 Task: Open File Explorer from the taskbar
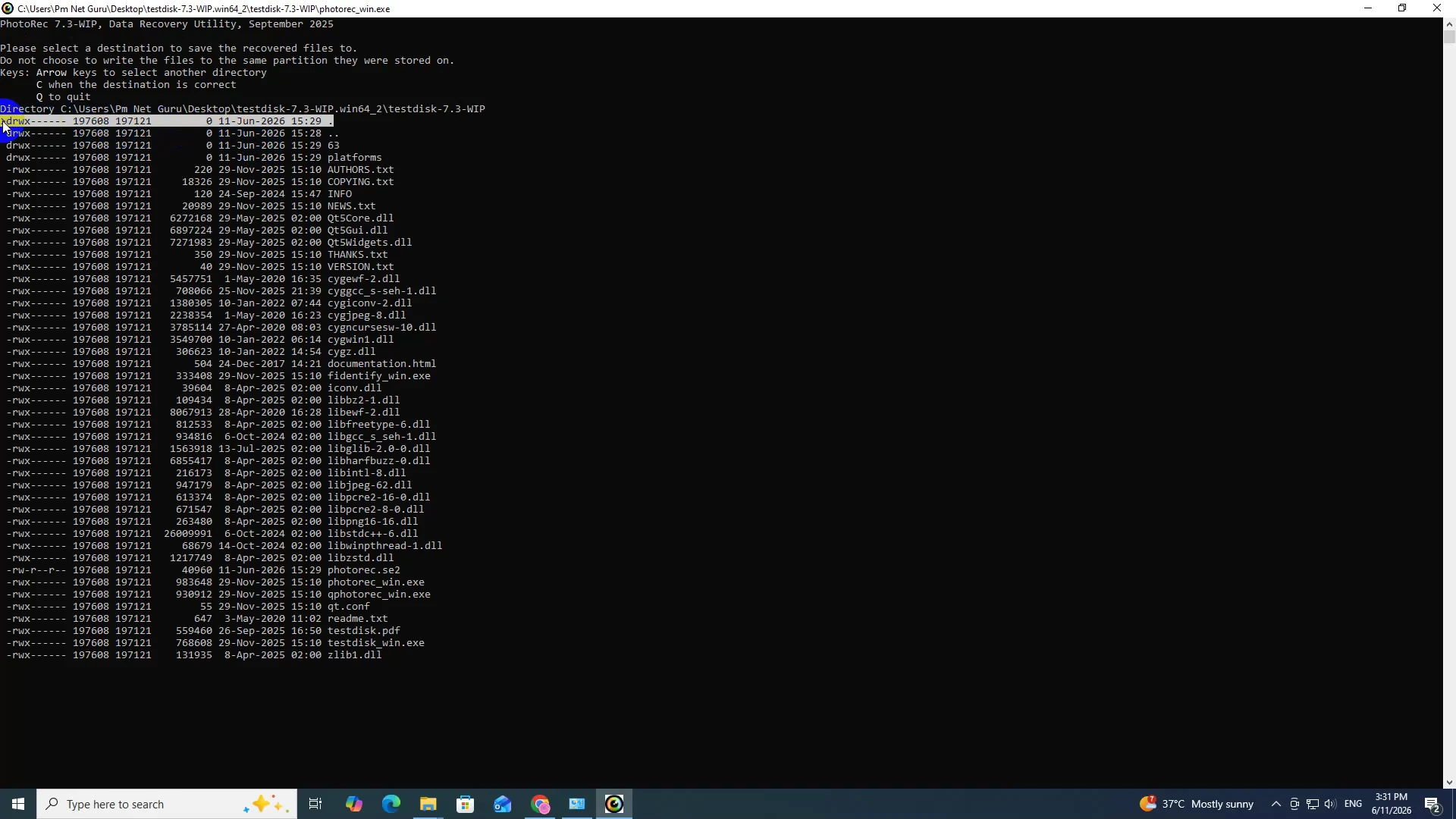[x=428, y=804]
